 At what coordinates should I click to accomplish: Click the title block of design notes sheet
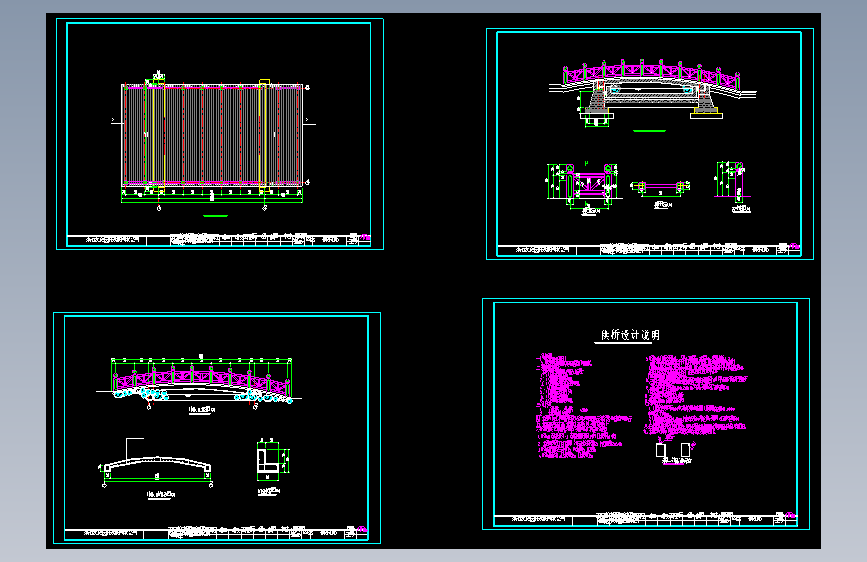[x=645, y=519]
